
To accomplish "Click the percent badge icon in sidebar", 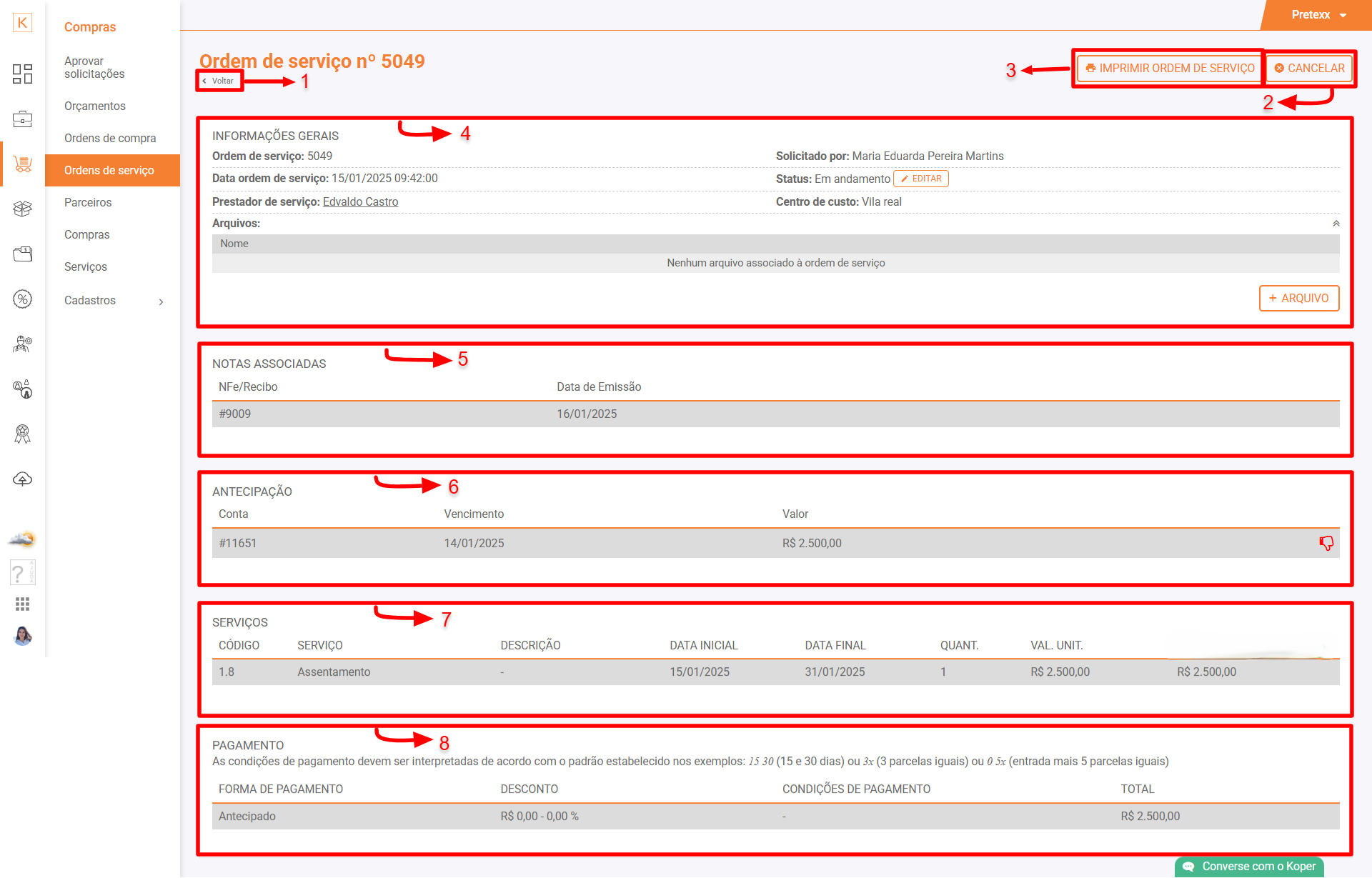I will point(22,299).
